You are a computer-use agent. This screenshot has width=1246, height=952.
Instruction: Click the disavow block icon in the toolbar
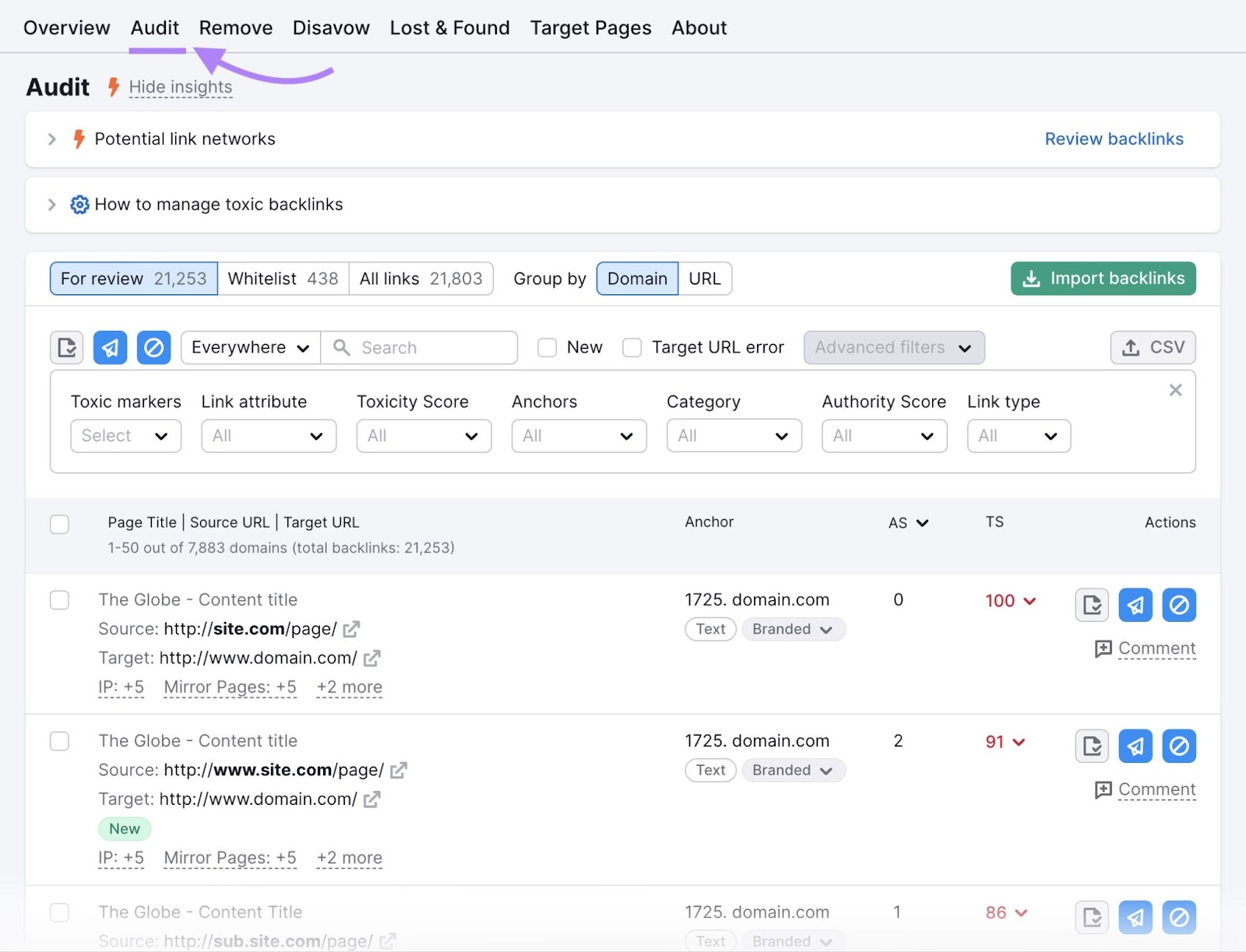[x=153, y=347]
